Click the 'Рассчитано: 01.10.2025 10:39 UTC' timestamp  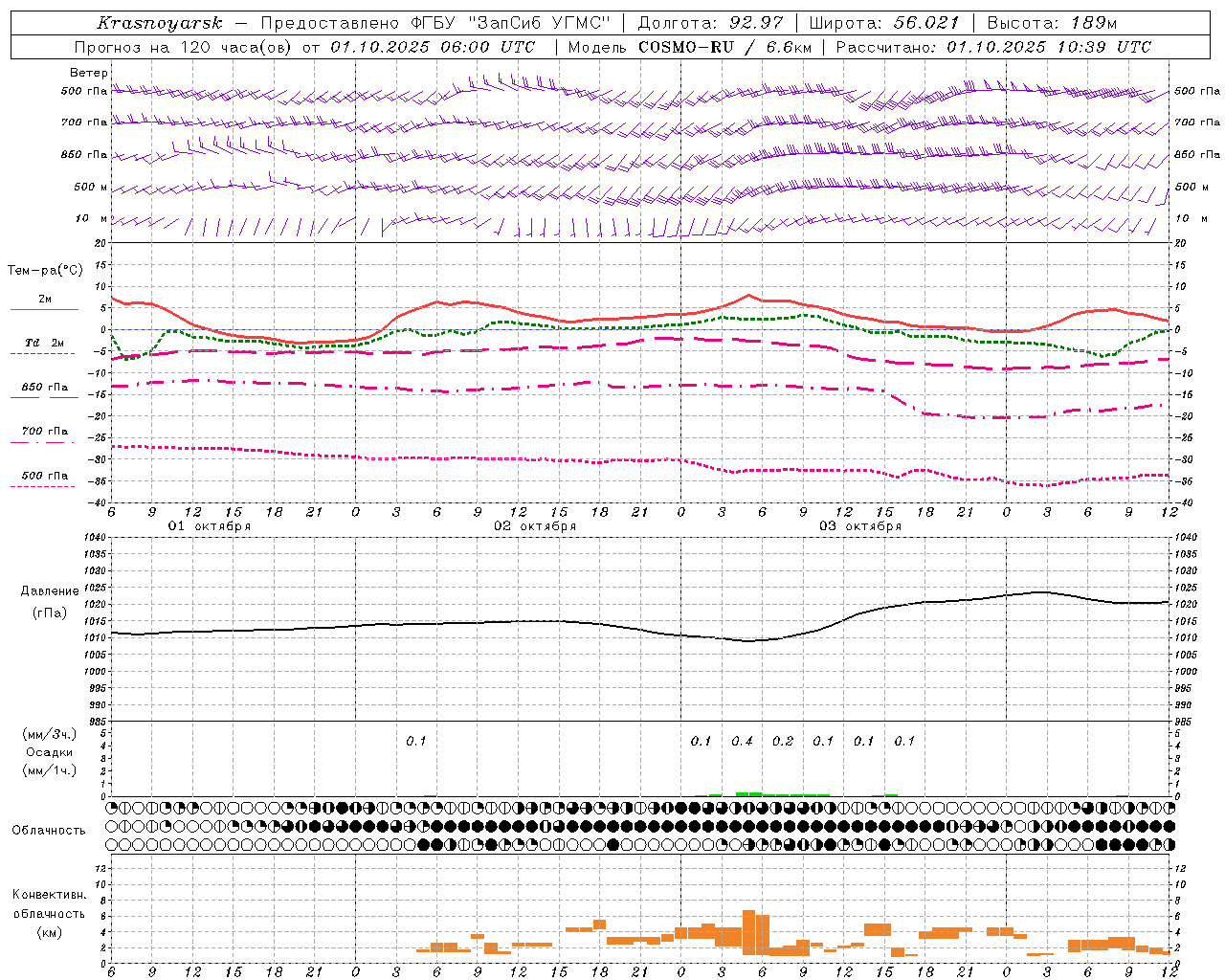coord(993,47)
